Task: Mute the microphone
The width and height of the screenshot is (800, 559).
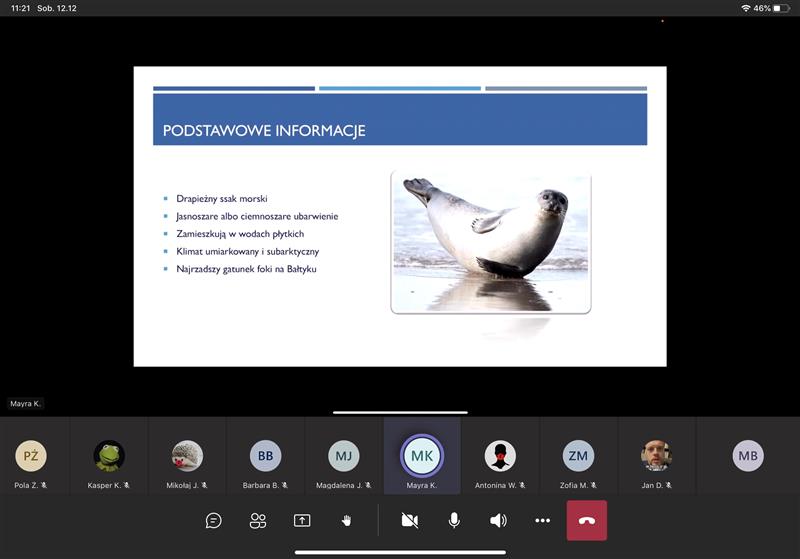Action: (x=454, y=520)
